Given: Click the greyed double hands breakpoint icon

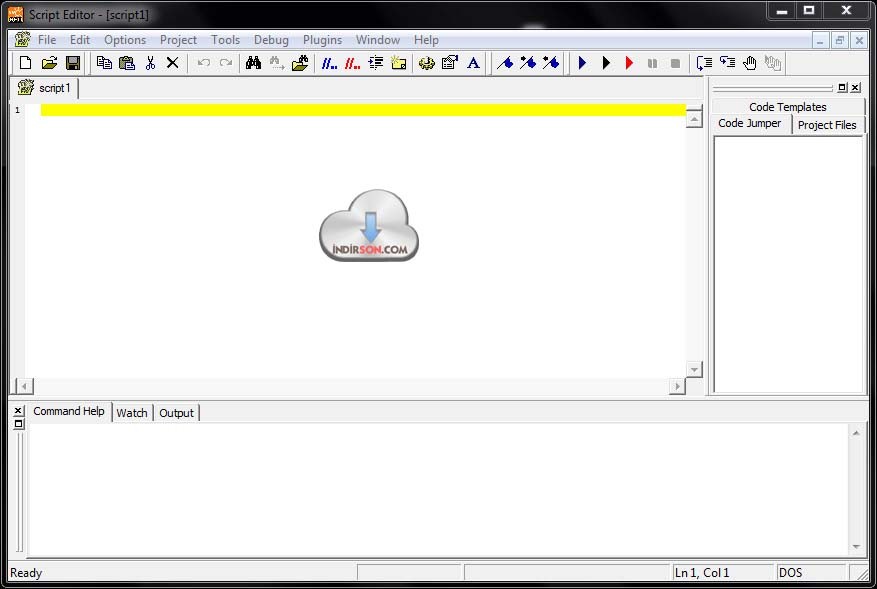Looking at the screenshot, I should [773, 63].
